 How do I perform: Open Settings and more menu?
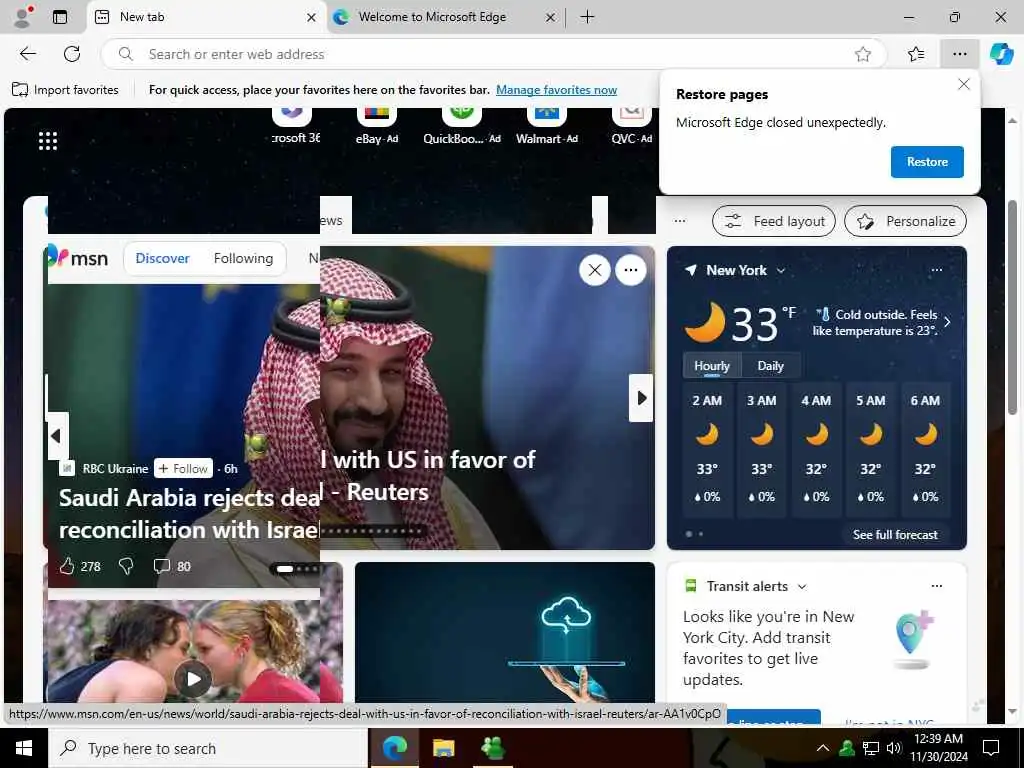pyautogui.click(x=959, y=54)
